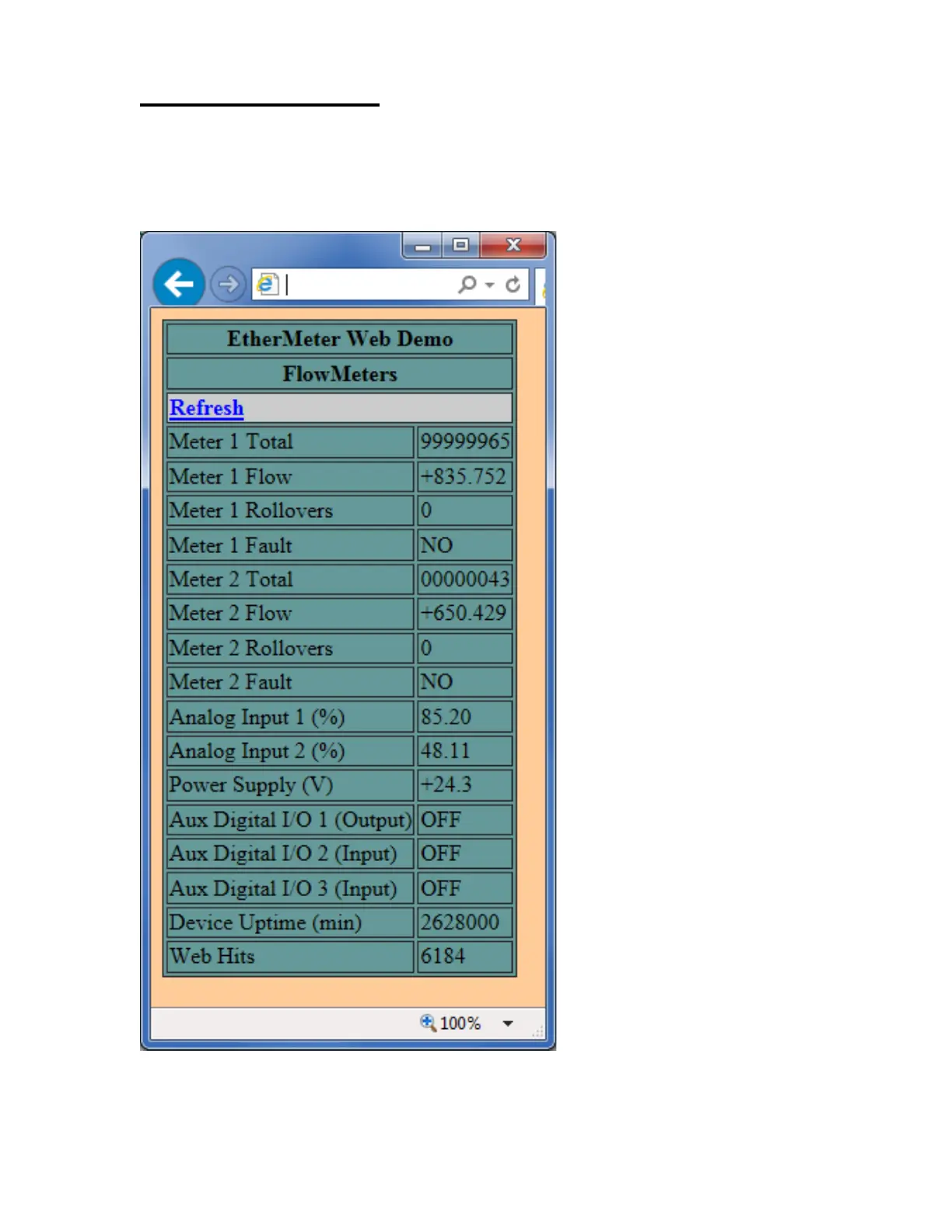Screen dimensions: 952x1232
Task: Select the Meter 2 Flow label
Action: (230, 614)
